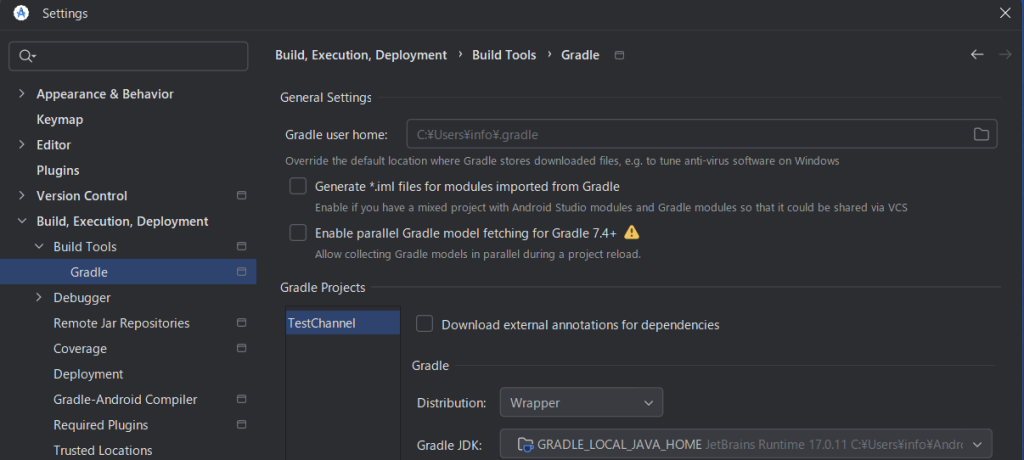Click the back navigation arrow icon

(x=977, y=54)
